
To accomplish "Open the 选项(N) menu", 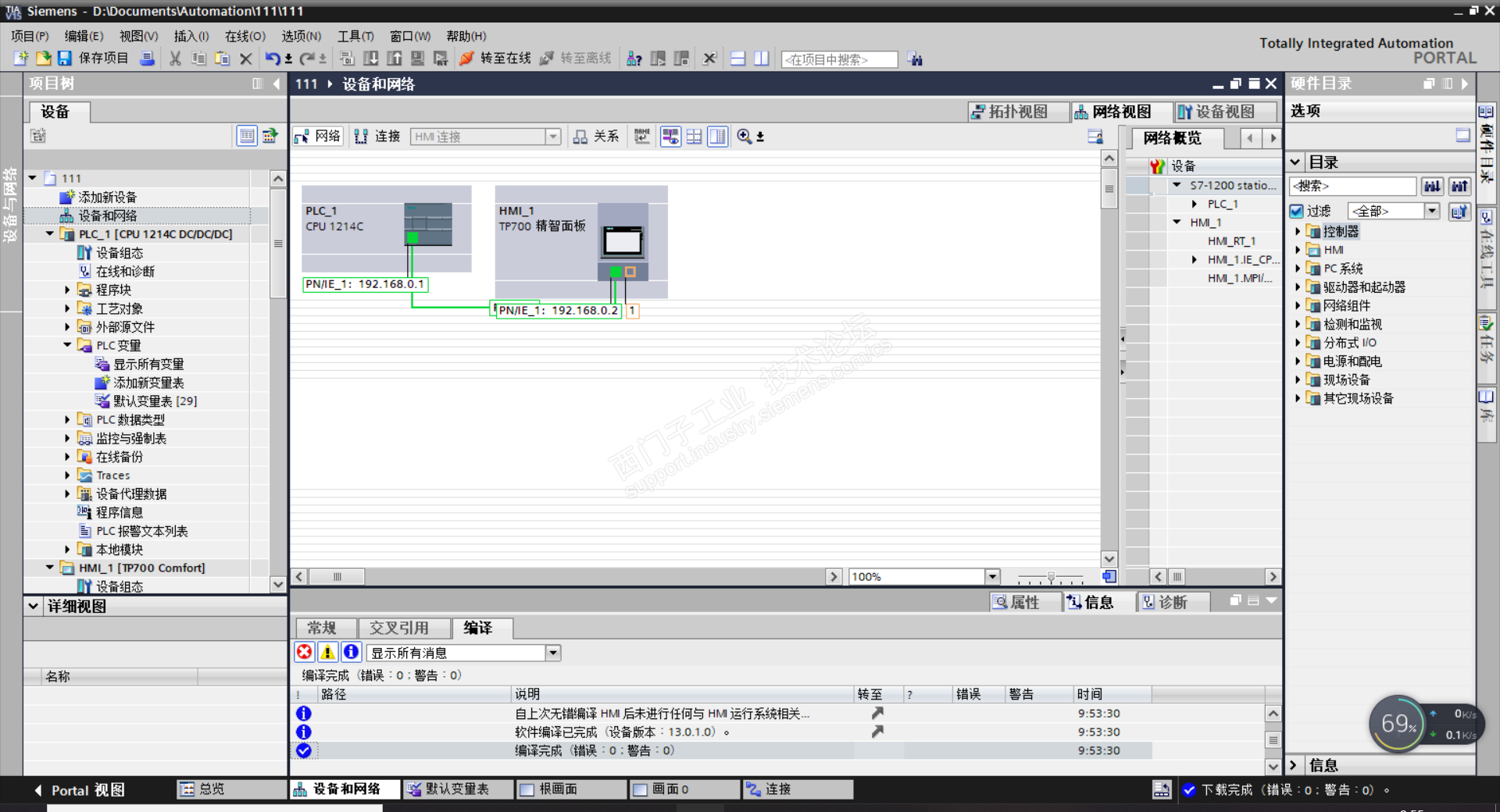I will [302, 36].
